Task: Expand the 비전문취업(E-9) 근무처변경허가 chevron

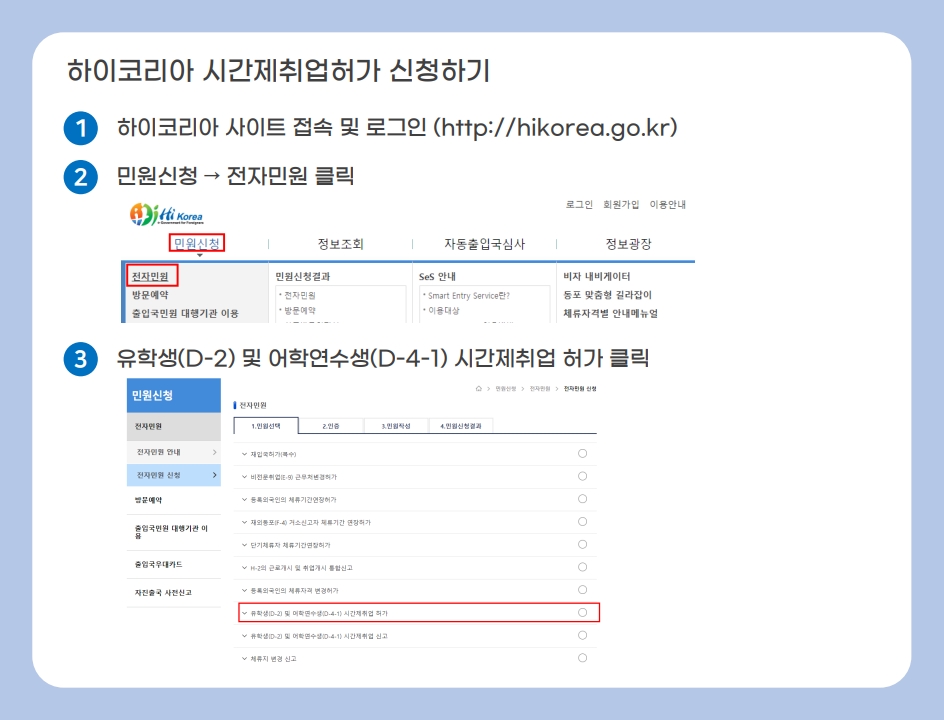Action: tap(244, 477)
